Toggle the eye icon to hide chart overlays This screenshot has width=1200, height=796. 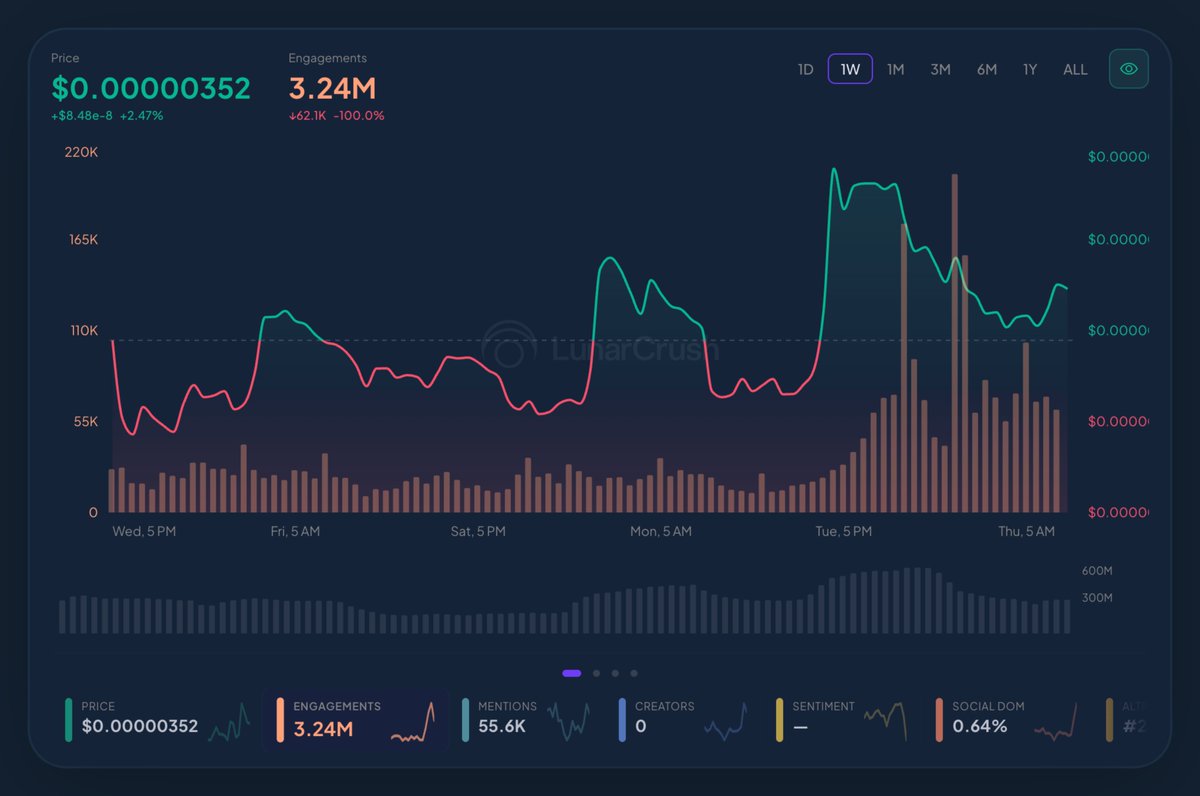click(x=1128, y=69)
